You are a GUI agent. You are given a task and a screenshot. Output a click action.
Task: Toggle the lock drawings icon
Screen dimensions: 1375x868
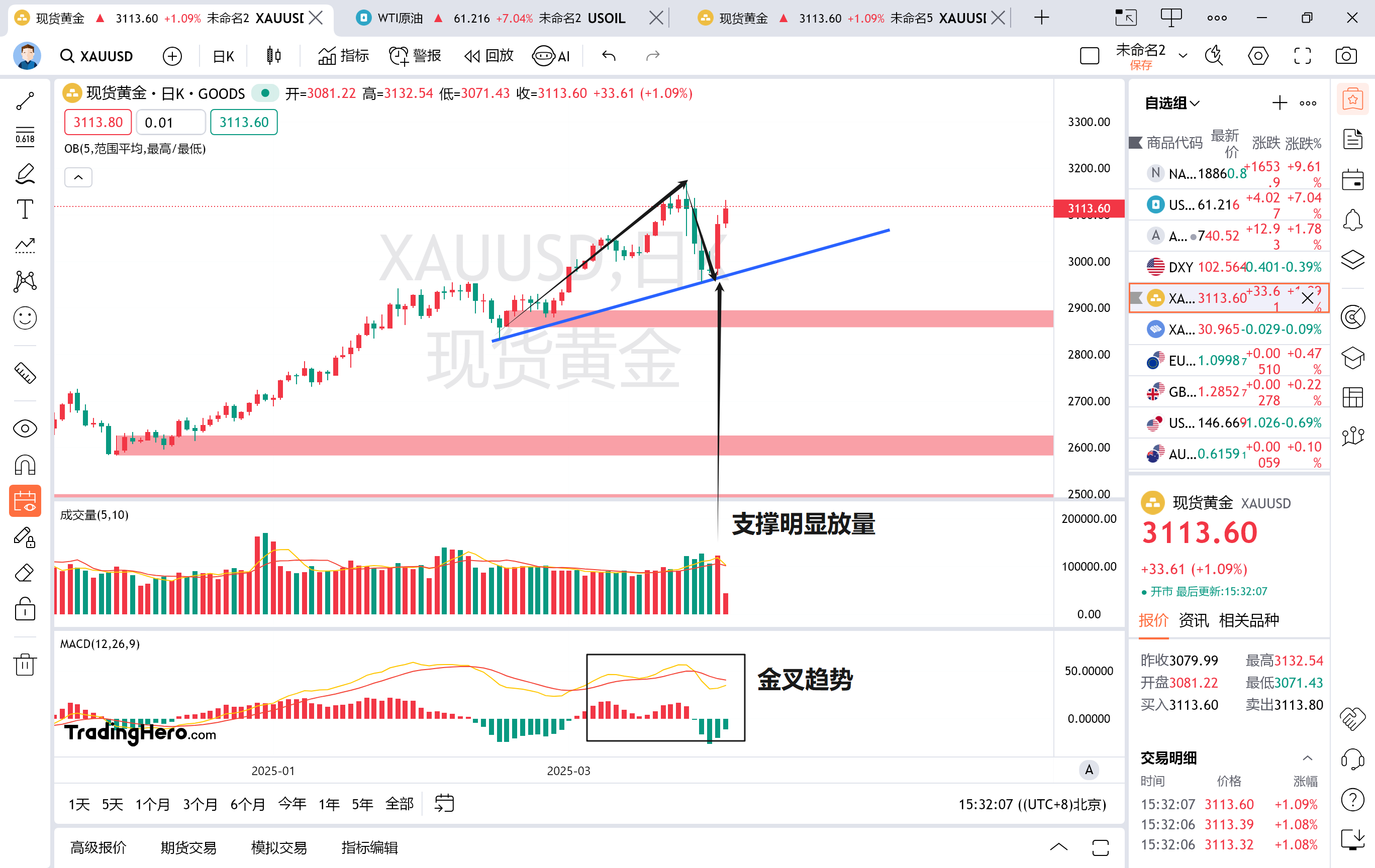click(x=25, y=609)
